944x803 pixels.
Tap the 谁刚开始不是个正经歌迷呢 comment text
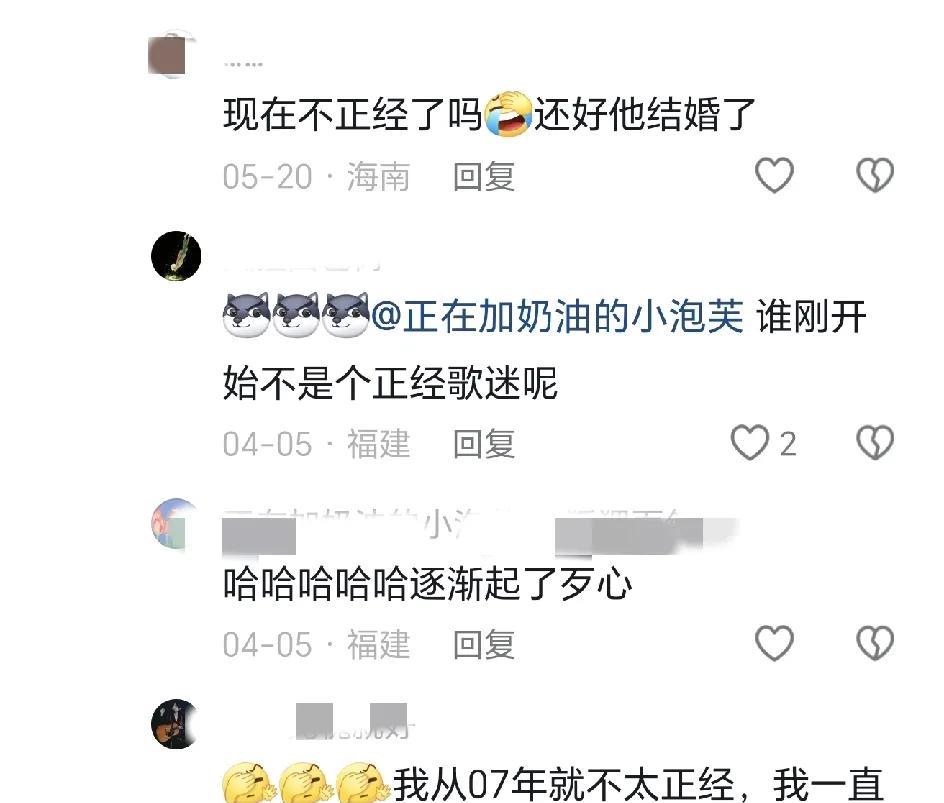545,349
